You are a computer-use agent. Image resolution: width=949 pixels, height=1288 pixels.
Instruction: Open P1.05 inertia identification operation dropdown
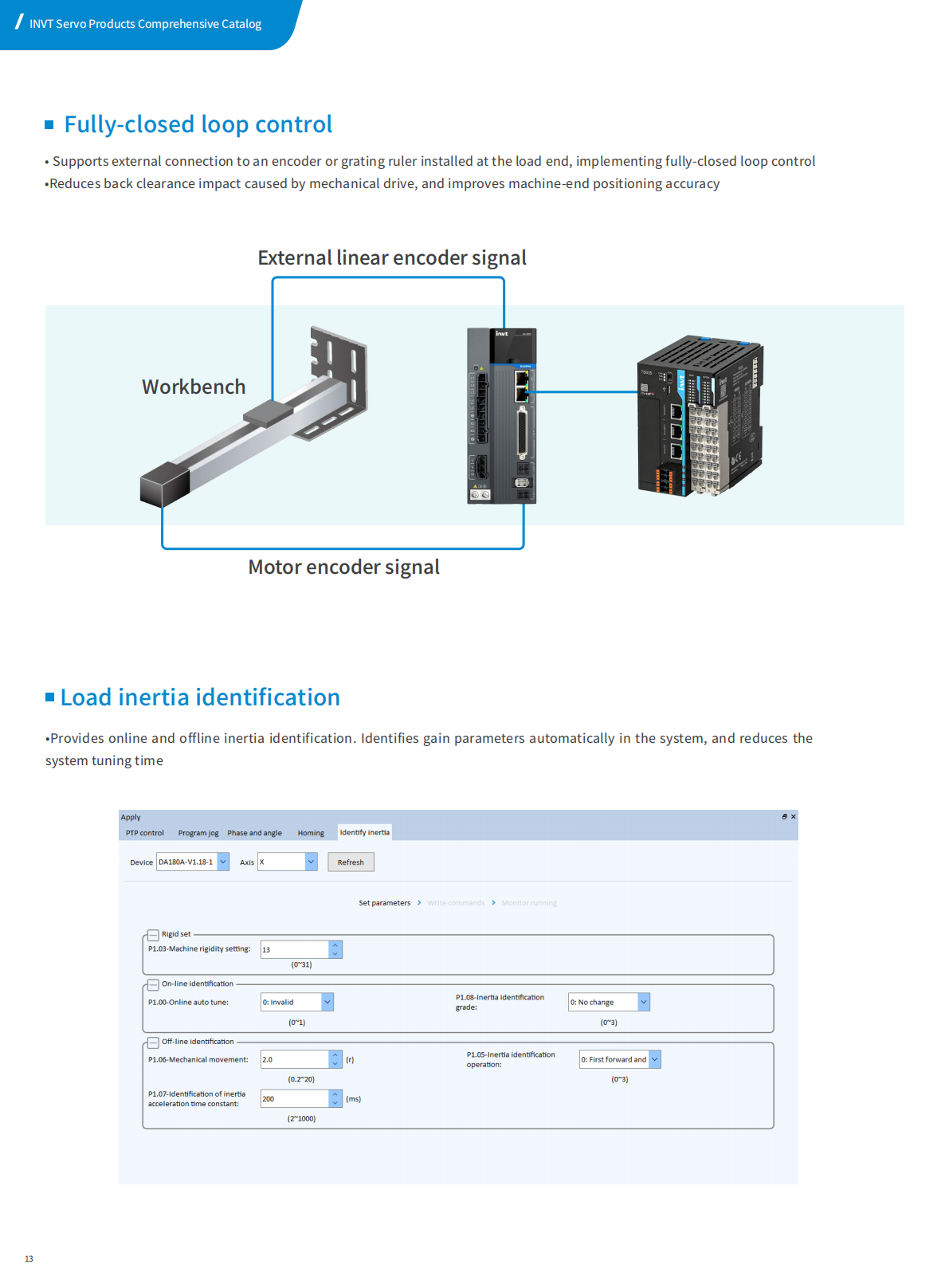coord(655,1059)
